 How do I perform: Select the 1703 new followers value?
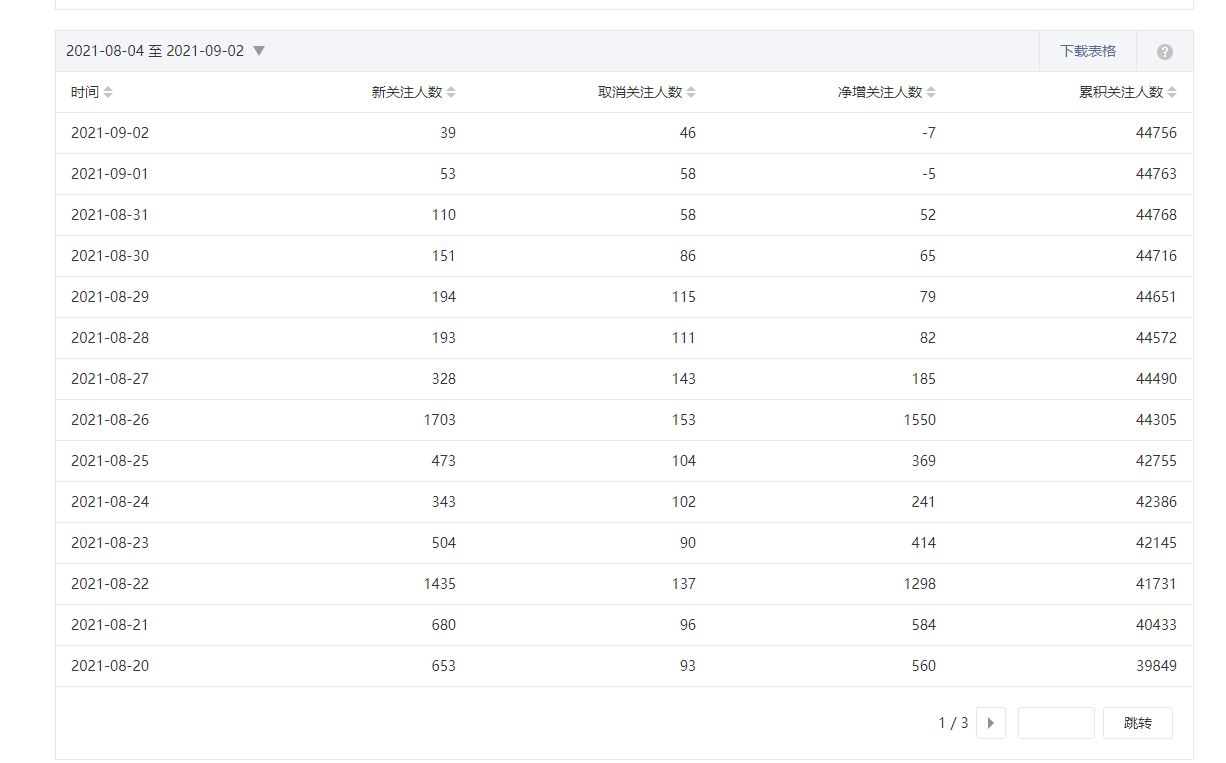(x=439, y=420)
